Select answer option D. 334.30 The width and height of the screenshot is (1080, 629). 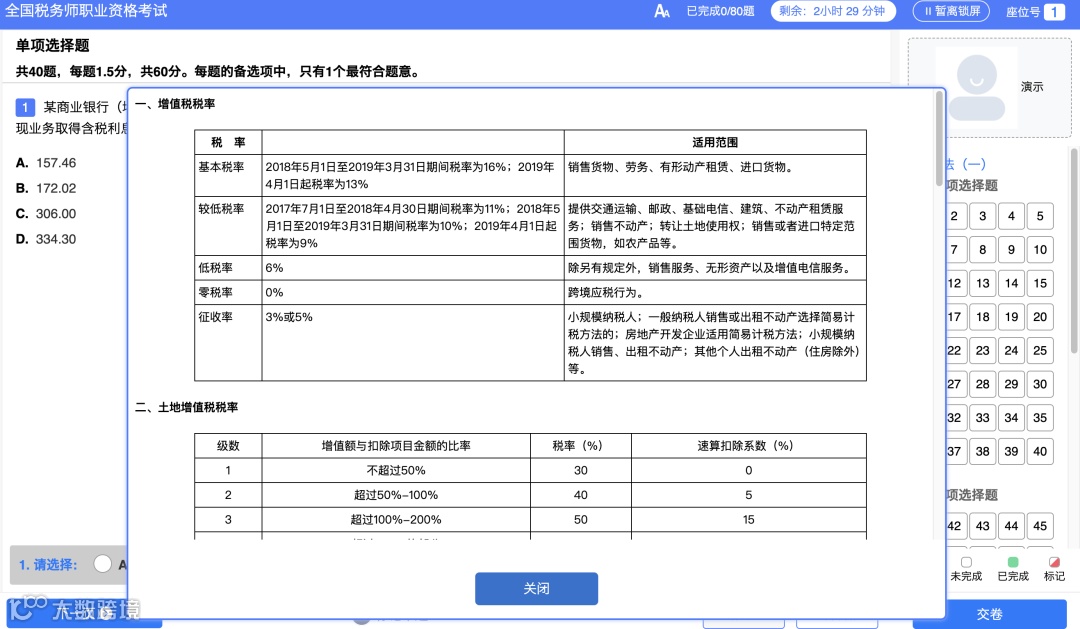pos(46,239)
